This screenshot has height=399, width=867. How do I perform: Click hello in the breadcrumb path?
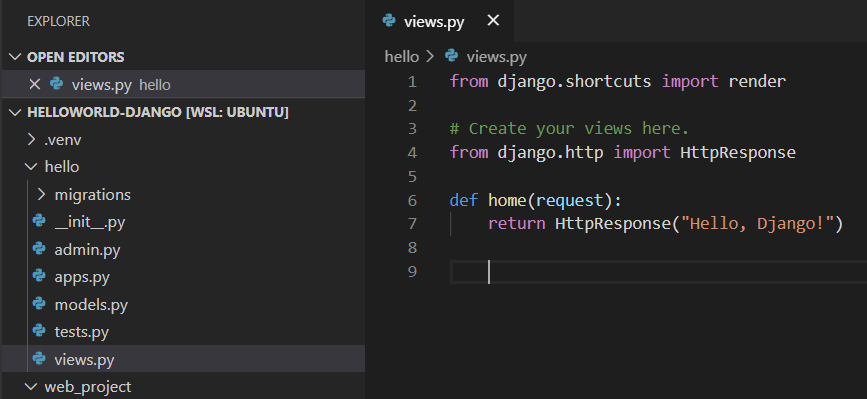coord(402,56)
